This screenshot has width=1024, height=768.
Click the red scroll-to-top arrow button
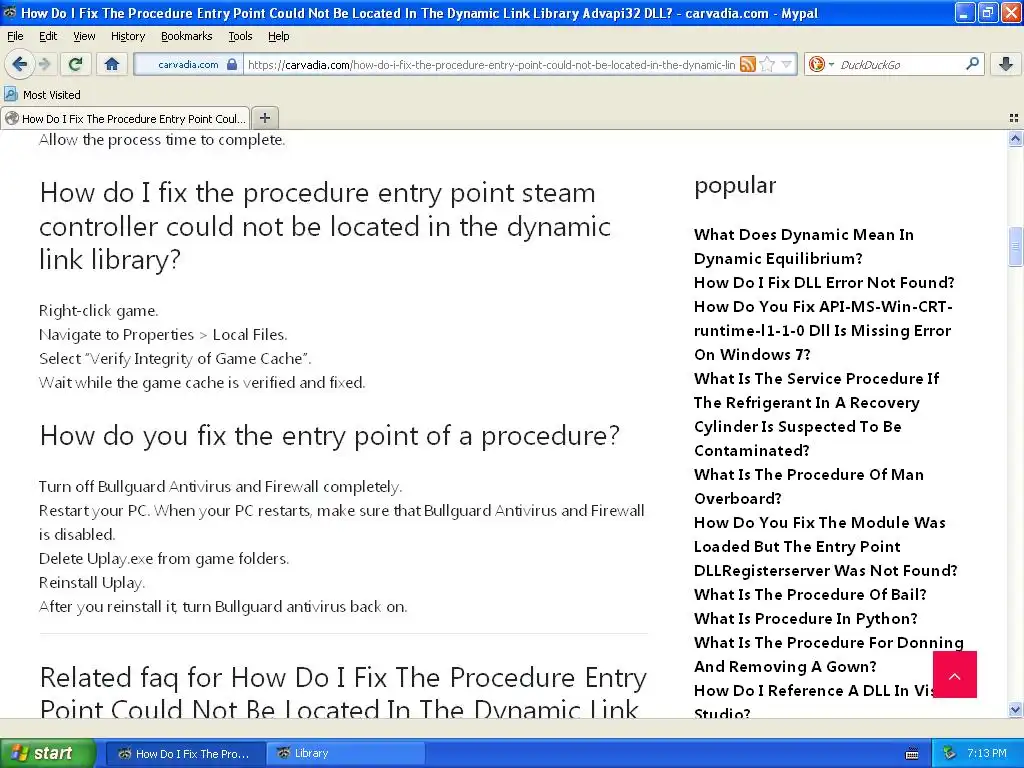point(954,675)
